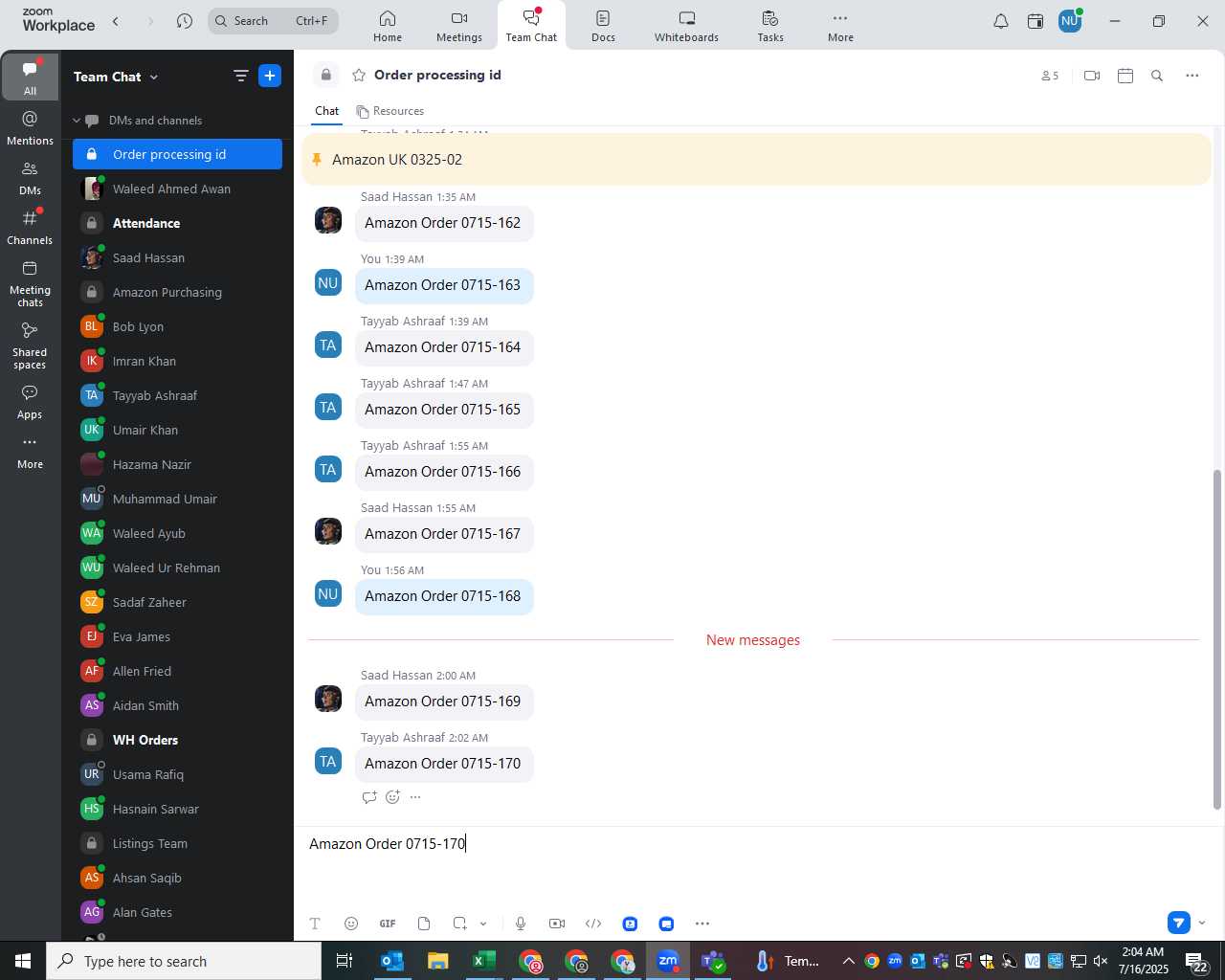Add reaction to Amazon Order 0715-170

(x=392, y=797)
